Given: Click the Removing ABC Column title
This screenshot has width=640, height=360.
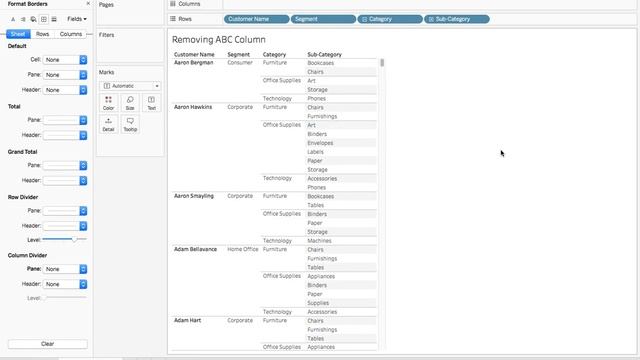Looking at the screenshot, I should point(219,40).
